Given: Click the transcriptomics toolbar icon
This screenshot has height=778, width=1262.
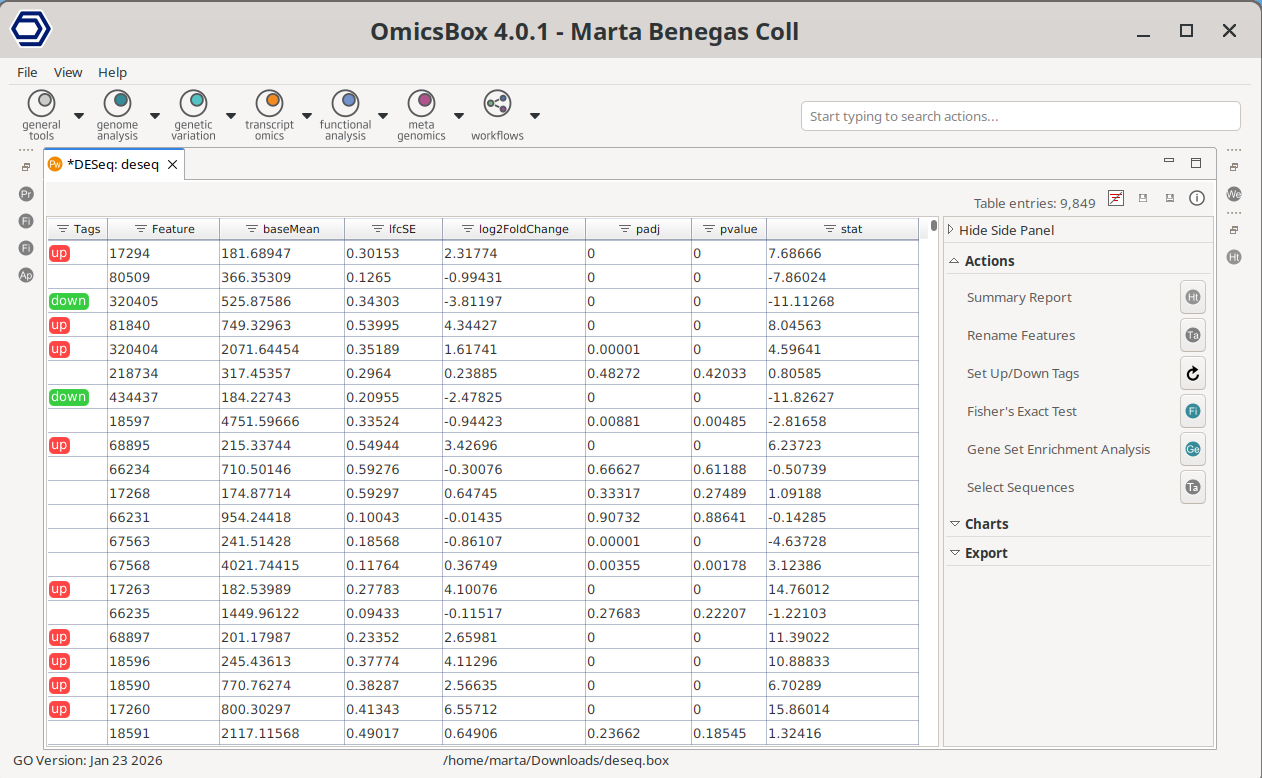Looking at the screenshot, I should coord(270,103).
